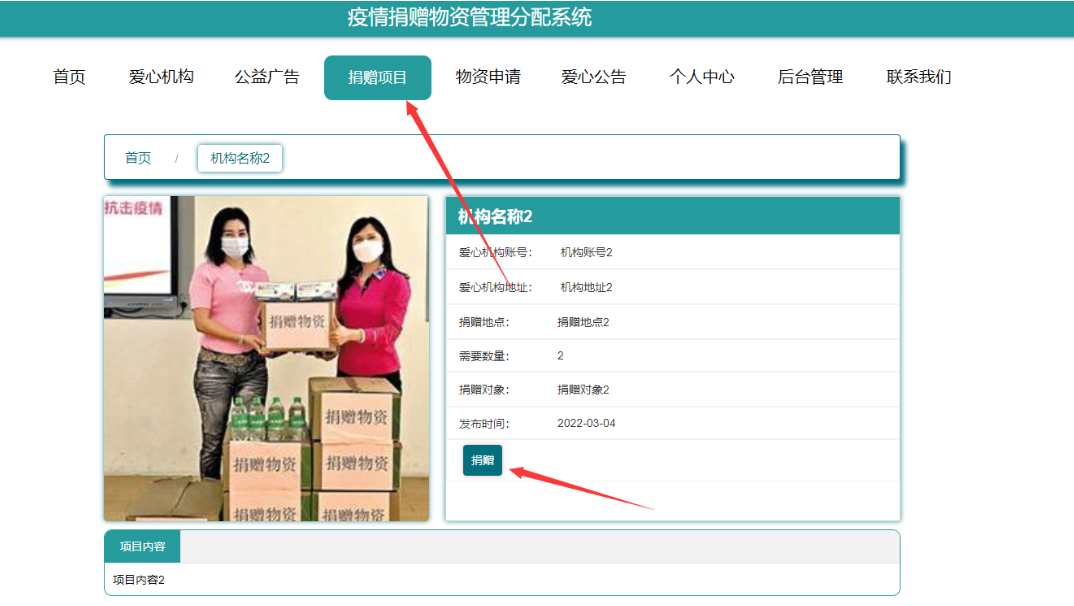Viewport: 1074px width, 606px height.
Task: Open the donation supplies photo
Action: tap(266, 358)
